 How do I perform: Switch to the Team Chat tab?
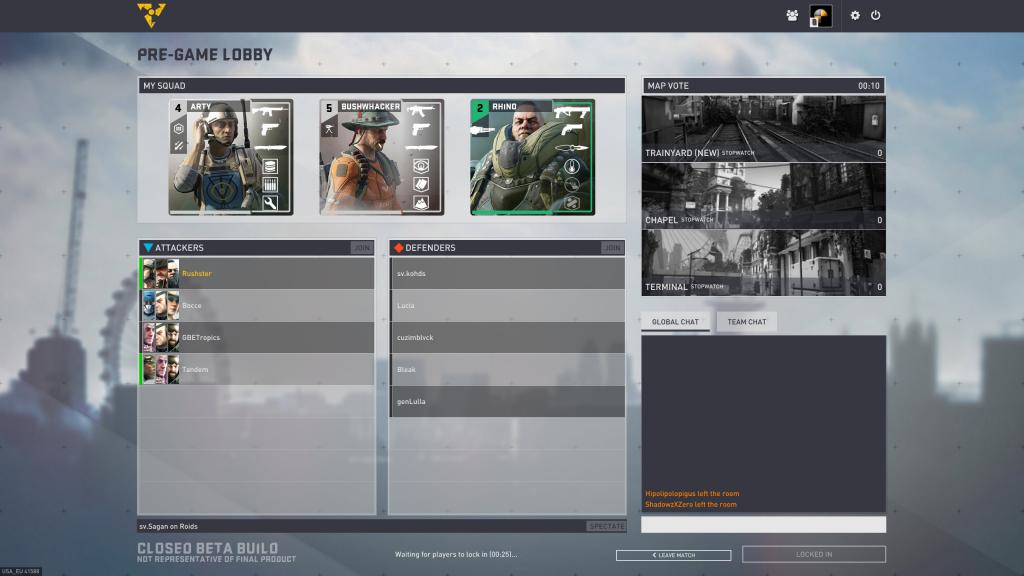(x=747, y=321)
